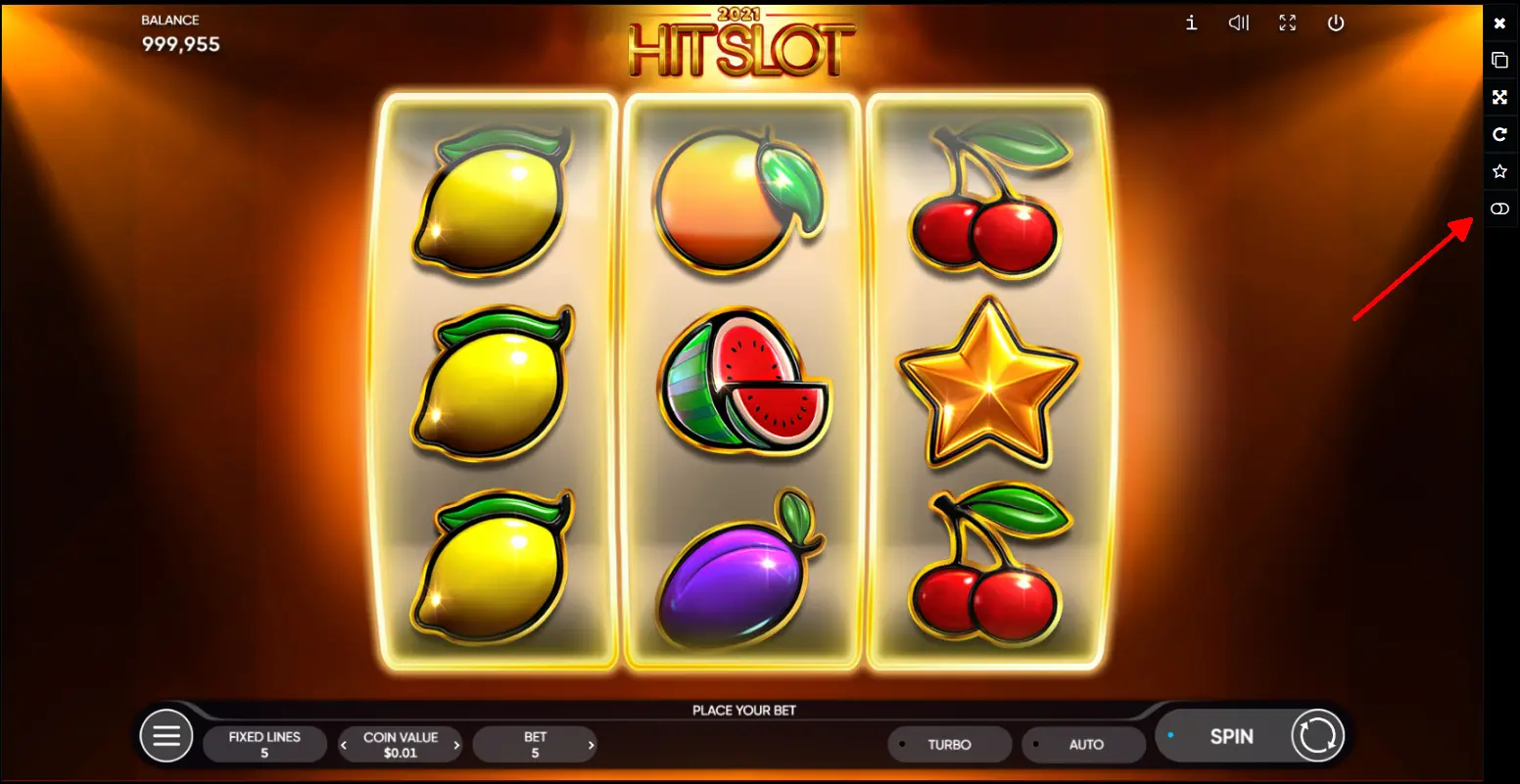Increase the coin value with the right arrow
The image size is (1520, 784).
(x=456, y=746)
